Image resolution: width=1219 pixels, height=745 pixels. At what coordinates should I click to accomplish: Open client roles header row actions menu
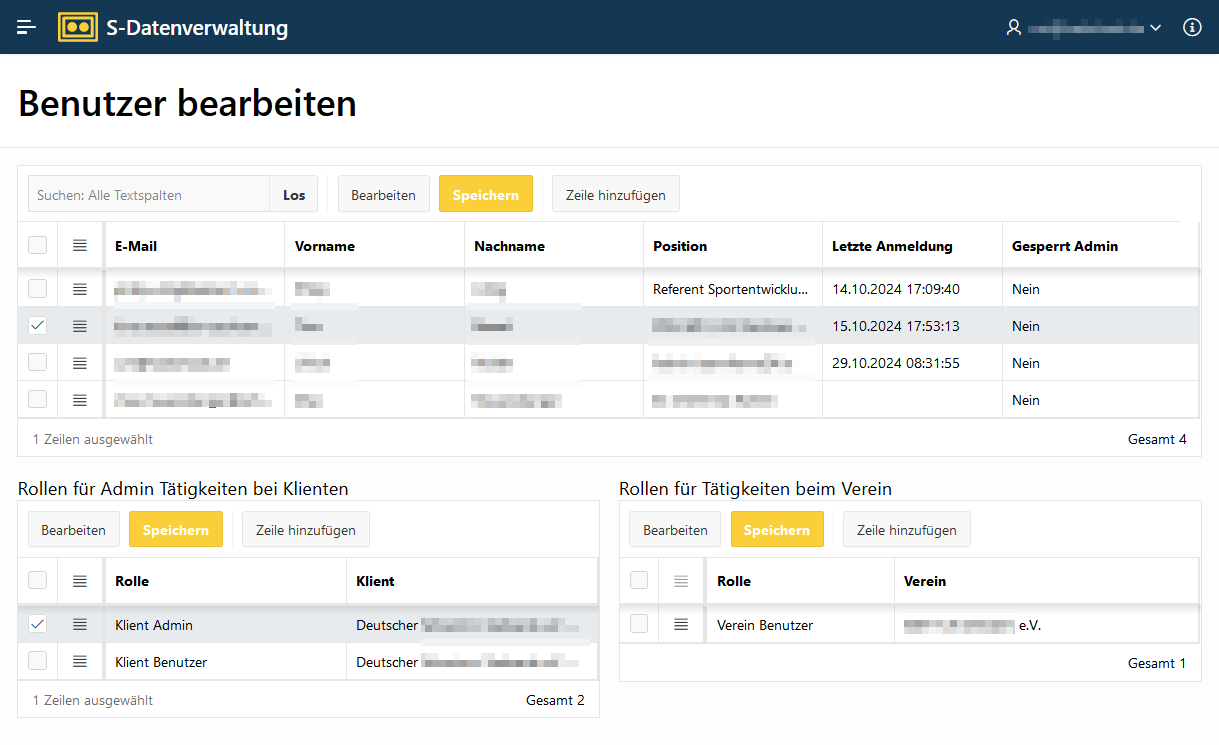[x=80, y=581]
